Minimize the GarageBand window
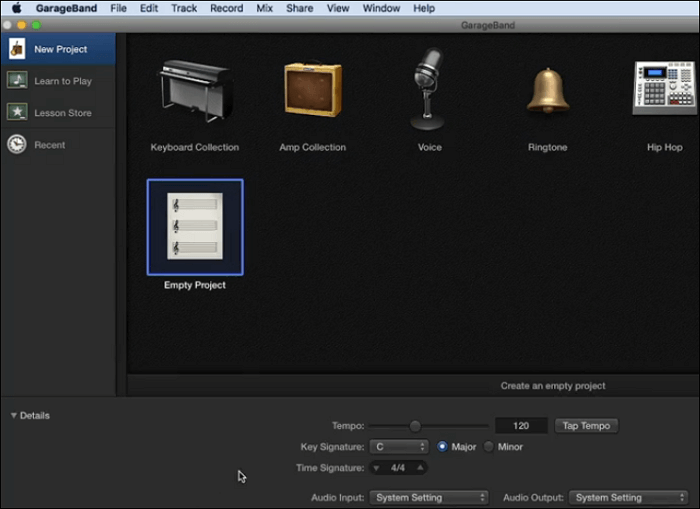This screenshot has width=700, height=509. (21, 25)
